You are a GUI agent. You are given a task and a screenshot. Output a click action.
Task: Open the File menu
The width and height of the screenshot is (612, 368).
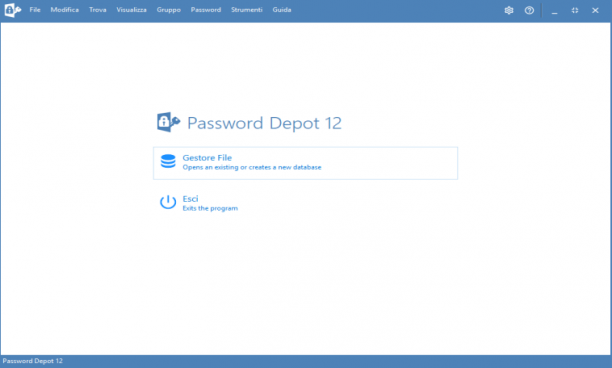click(35, 10)
